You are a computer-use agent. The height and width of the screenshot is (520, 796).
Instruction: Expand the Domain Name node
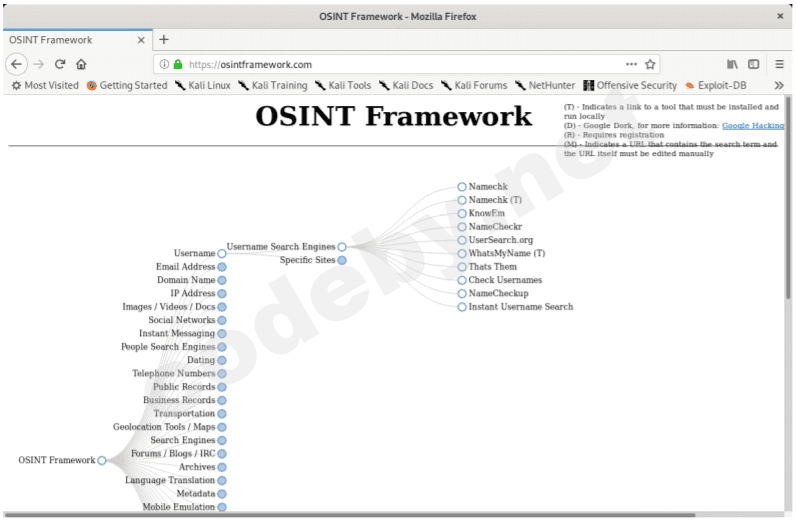222,280
